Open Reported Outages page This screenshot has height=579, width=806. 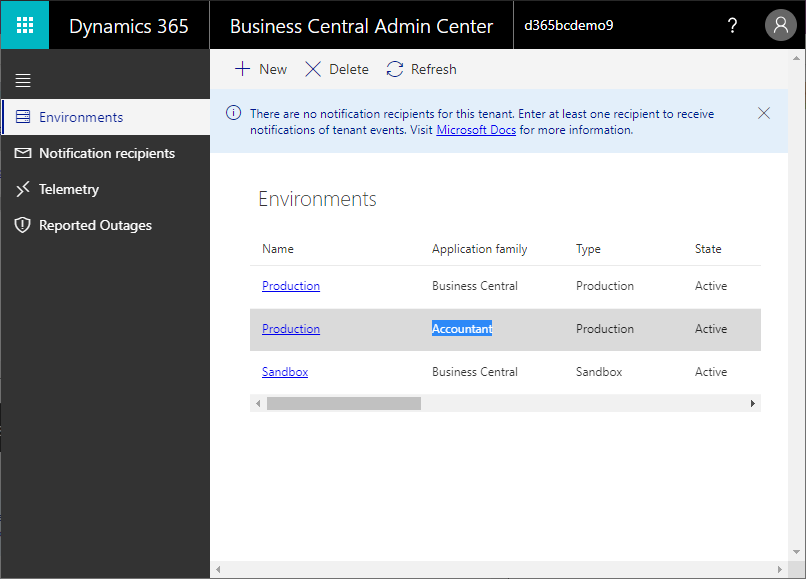point(95,225)
